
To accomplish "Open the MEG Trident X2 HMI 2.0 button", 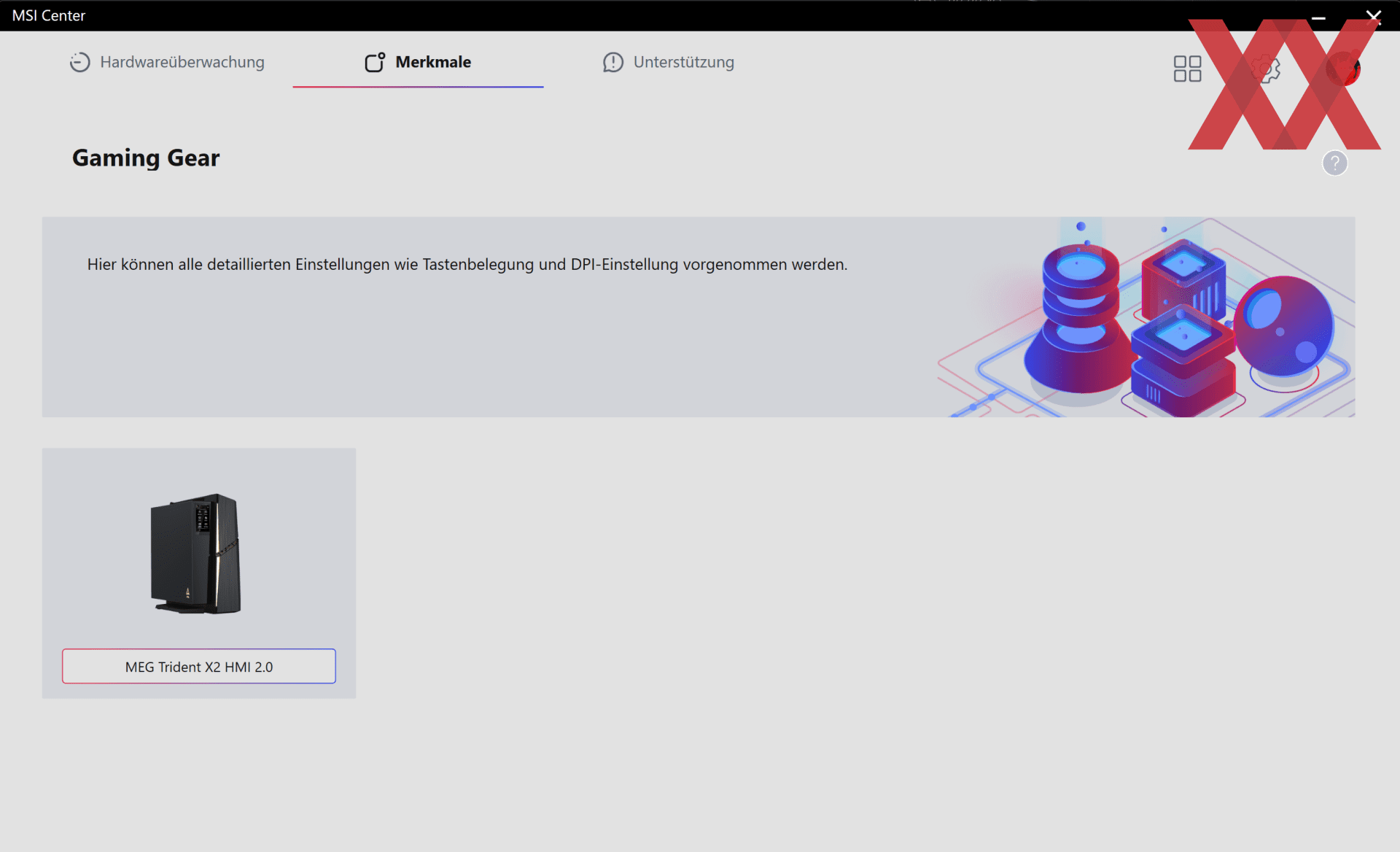I will [x=199, y=666].
